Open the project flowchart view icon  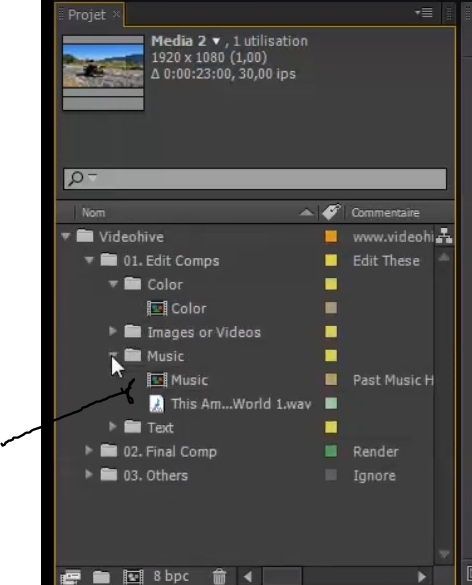[x=444, y=236]
